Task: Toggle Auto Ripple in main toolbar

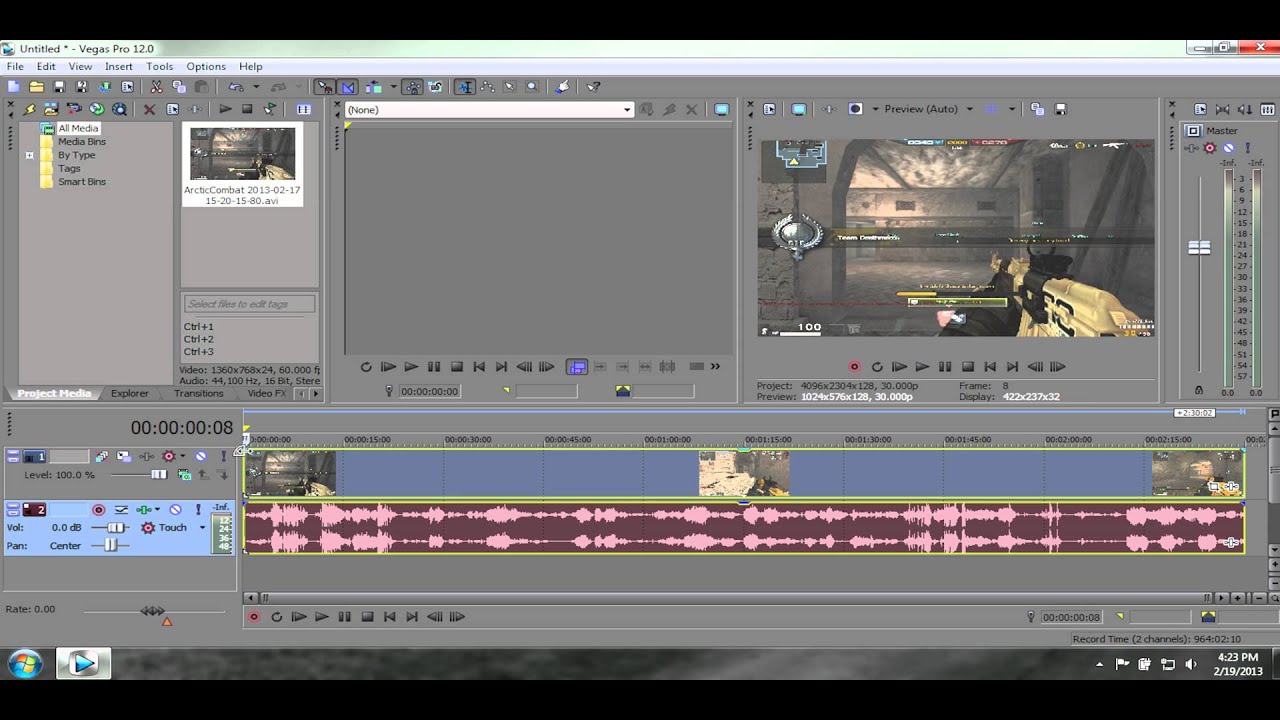Action: (x=372, y=87)
